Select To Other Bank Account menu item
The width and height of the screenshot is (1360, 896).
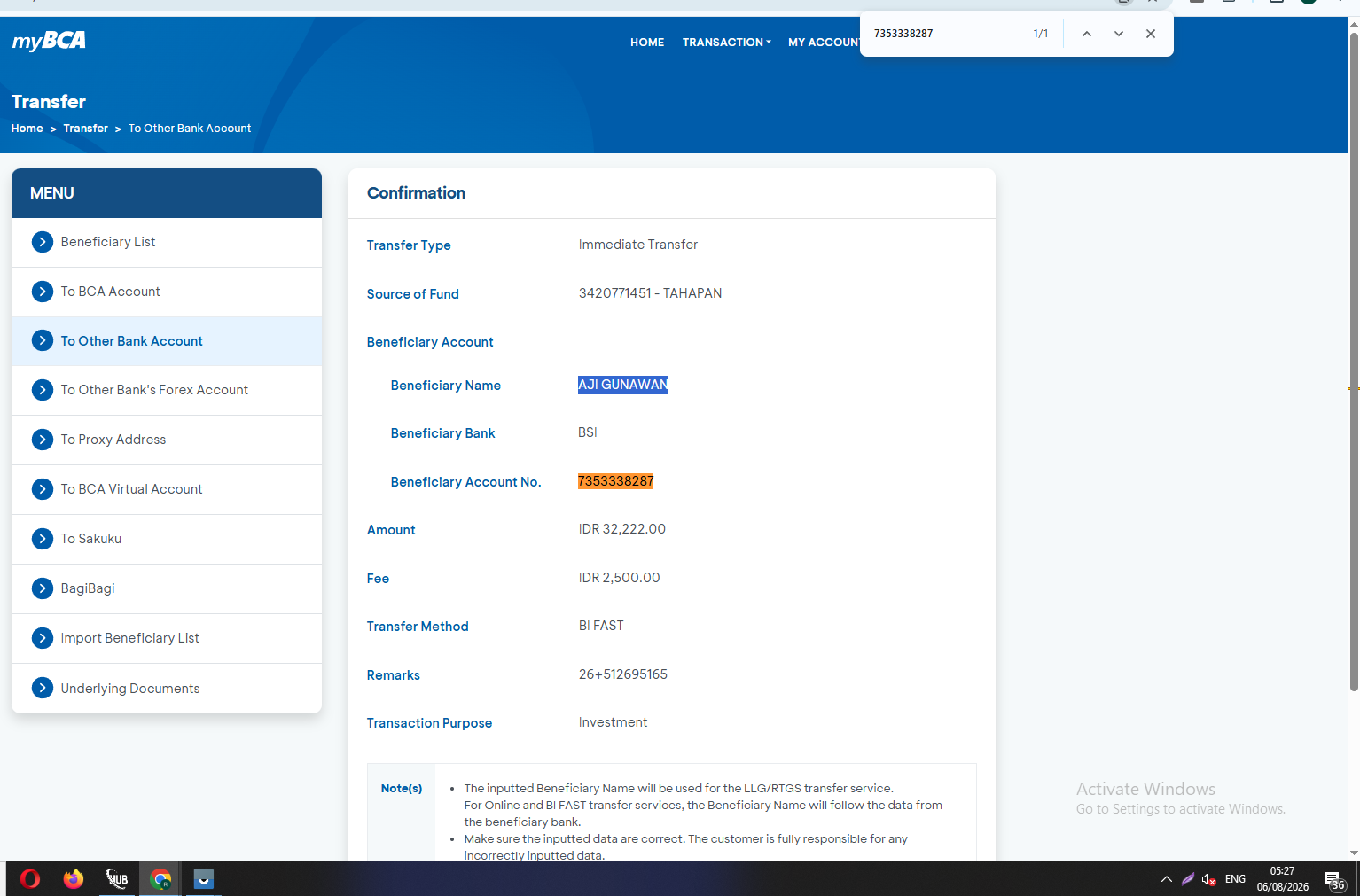tap(167, 341)
